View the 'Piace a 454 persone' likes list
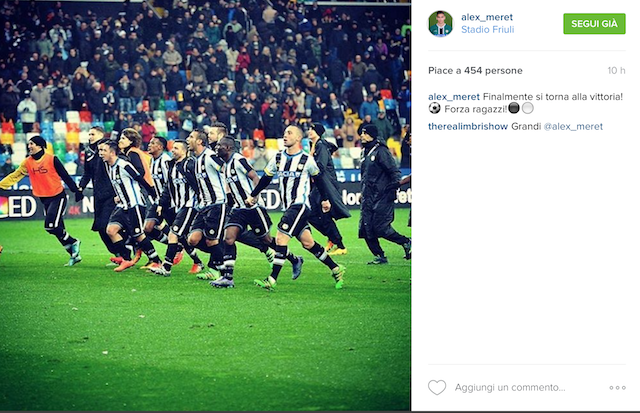This screenshot has width=640, height=413. point(475,71)
